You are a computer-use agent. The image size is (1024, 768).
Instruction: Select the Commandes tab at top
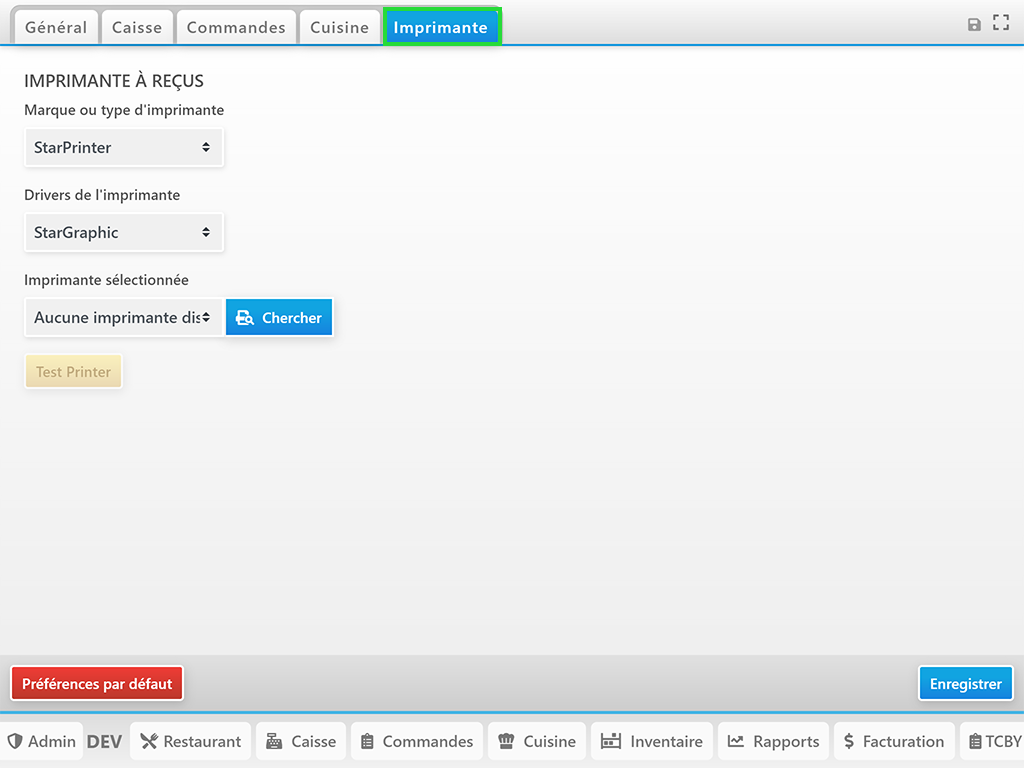(x=236, y=28)
